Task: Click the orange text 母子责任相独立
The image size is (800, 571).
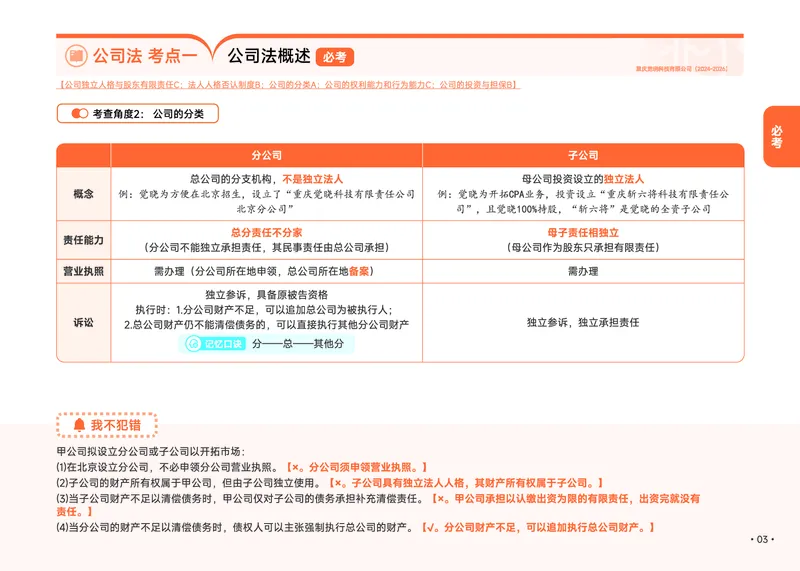Action: click(583, 233)
